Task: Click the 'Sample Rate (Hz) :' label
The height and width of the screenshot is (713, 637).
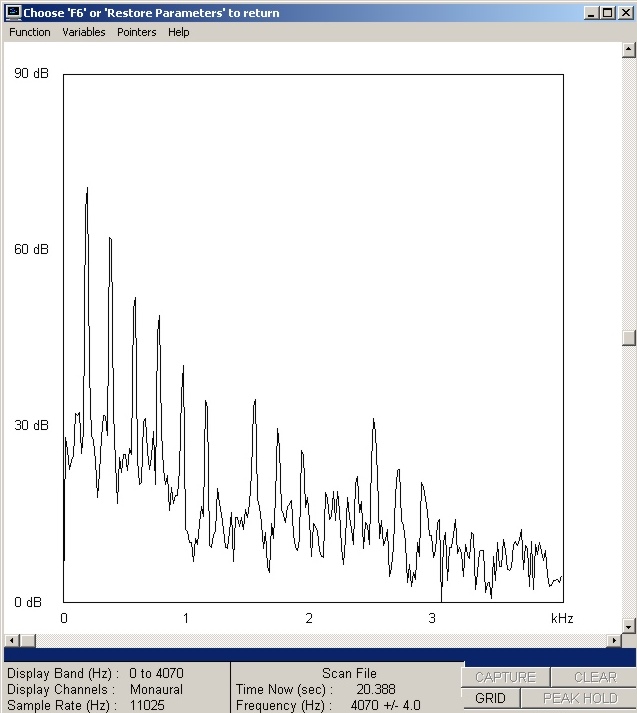Action: pyautogui.click(x=62, y=705)
